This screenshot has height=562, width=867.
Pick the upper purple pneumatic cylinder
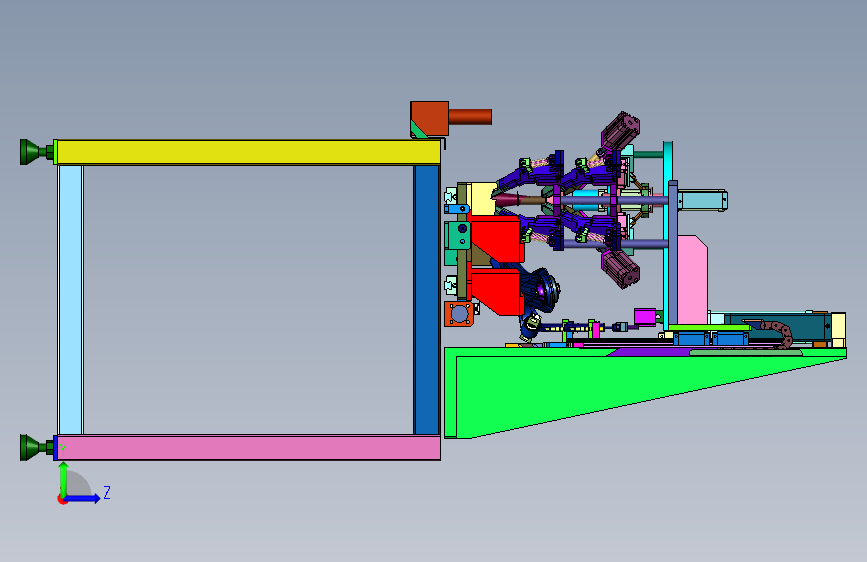620,132
